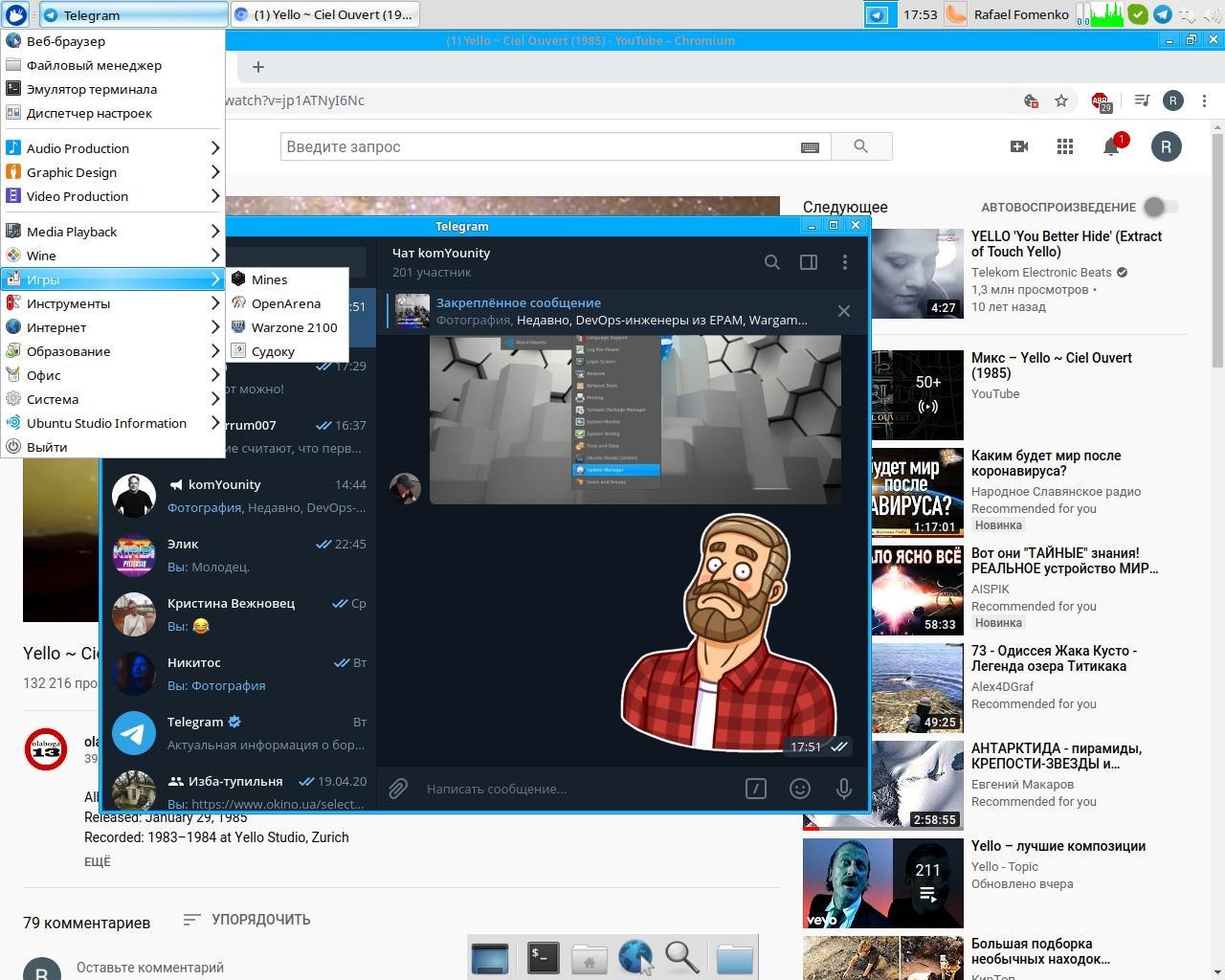Image resolution: width=1225 pixels, height=980 pixels.
Task: Open Chromium three-dot menu
Action: click(x=1204, y=100)
